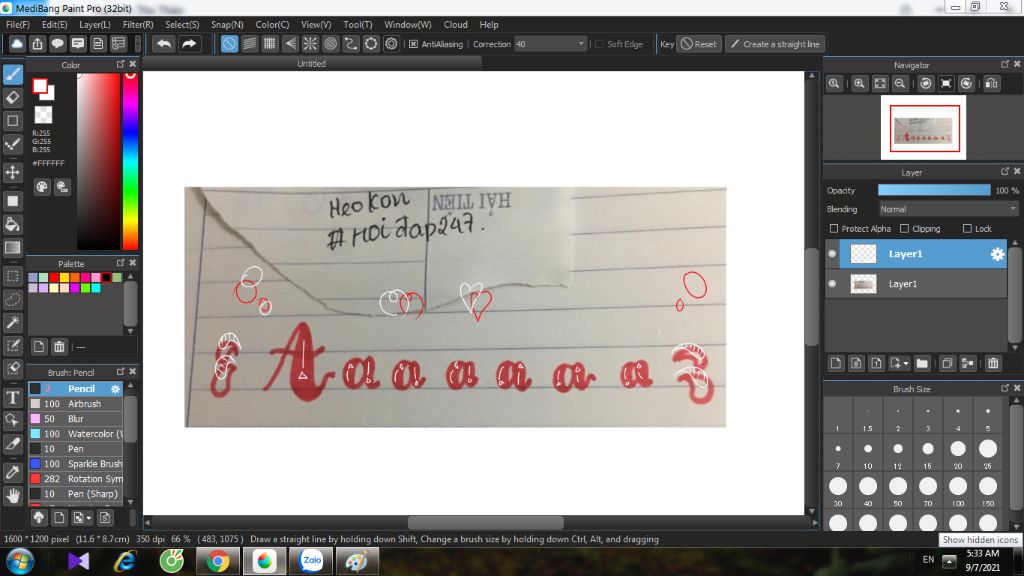Click the rainbow hue slider bar
The height and width of the screenshot is (576, 1024).
coord(130,161)
